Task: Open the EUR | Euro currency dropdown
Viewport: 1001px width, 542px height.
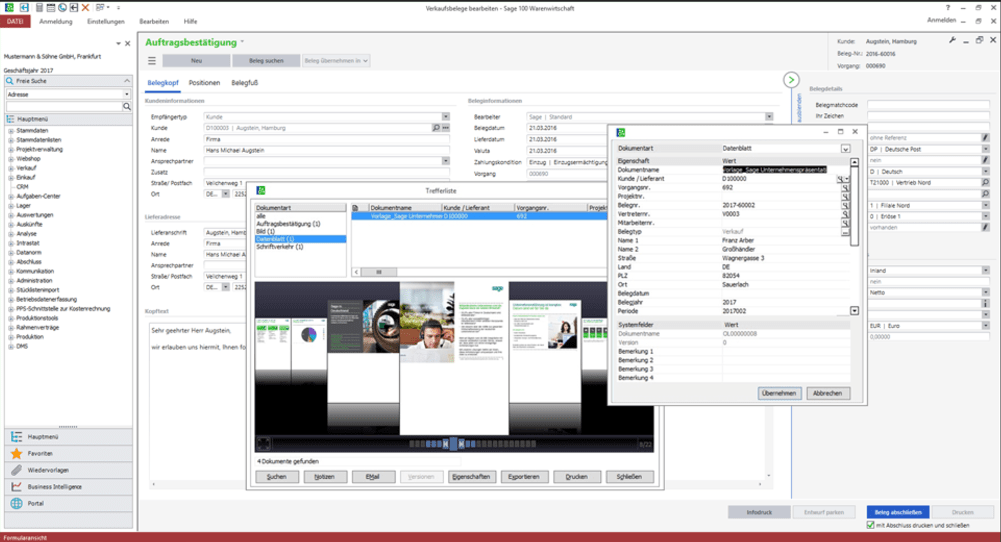Action: tap(985, 326)
